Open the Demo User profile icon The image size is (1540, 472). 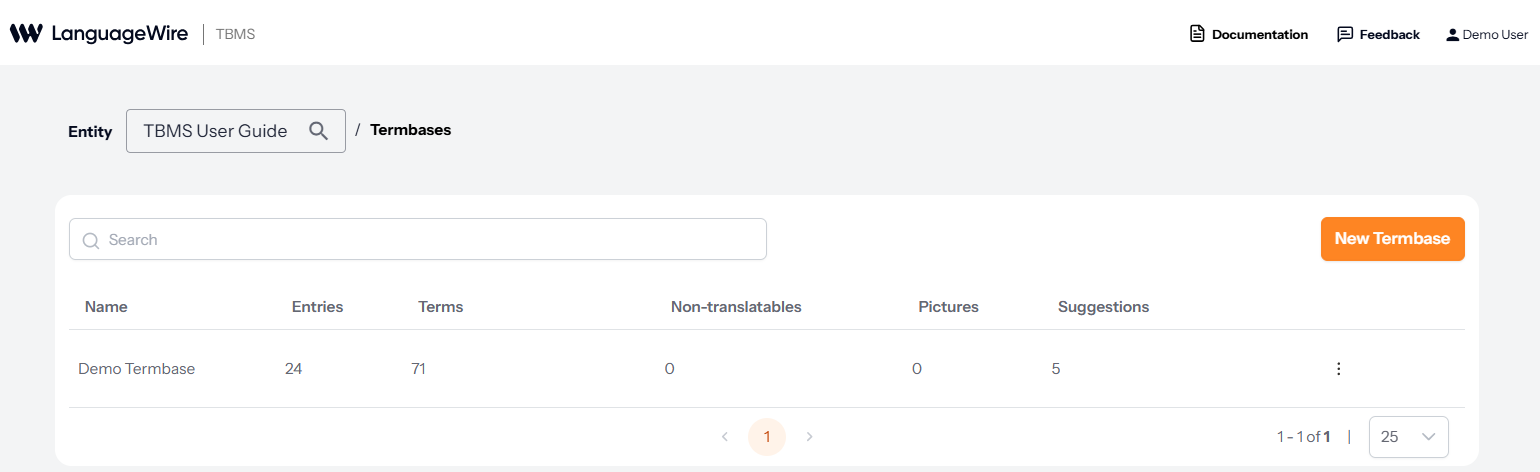coord(1452,34)
